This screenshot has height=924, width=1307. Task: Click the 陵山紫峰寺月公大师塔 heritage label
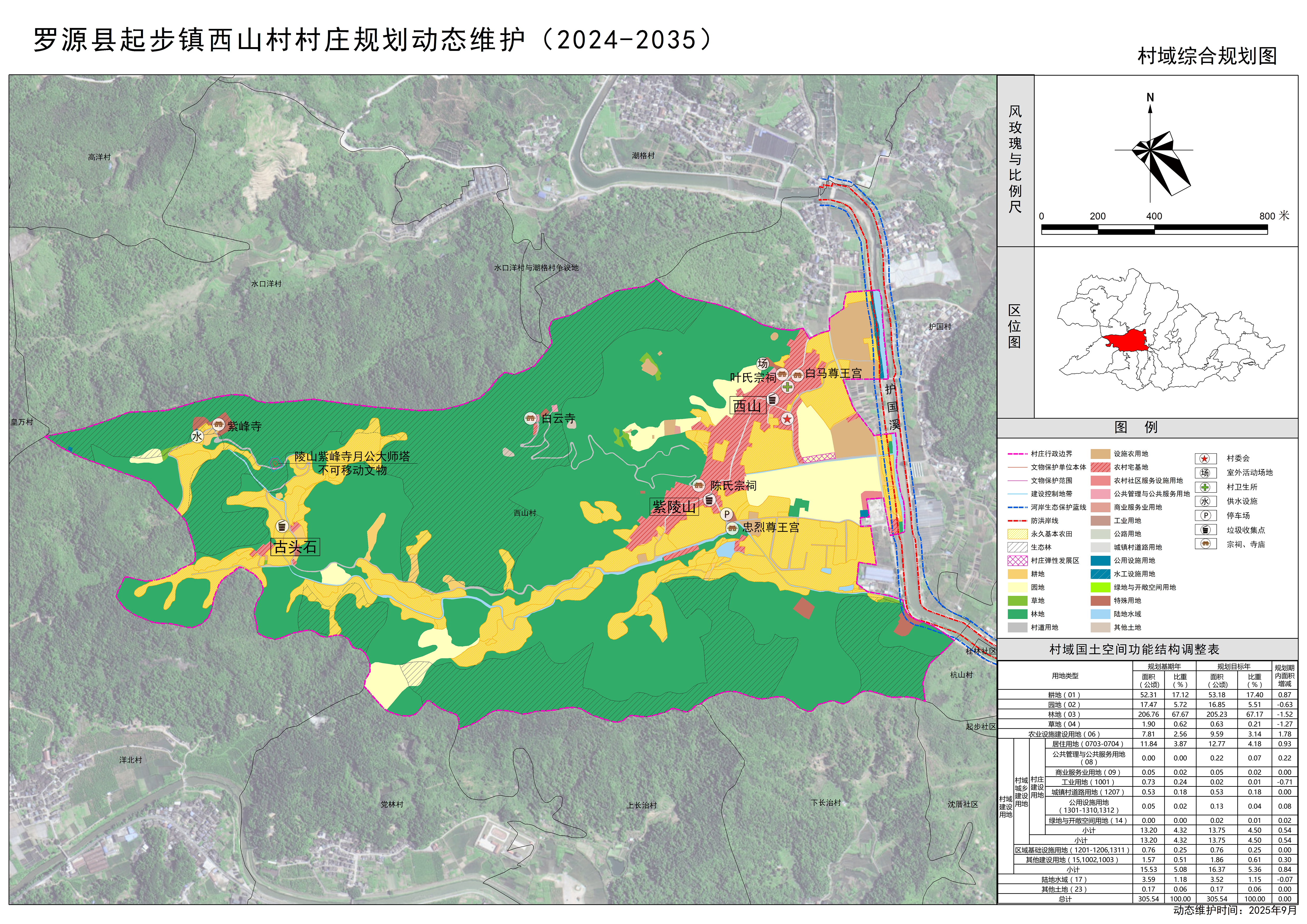tap(352, 456)
